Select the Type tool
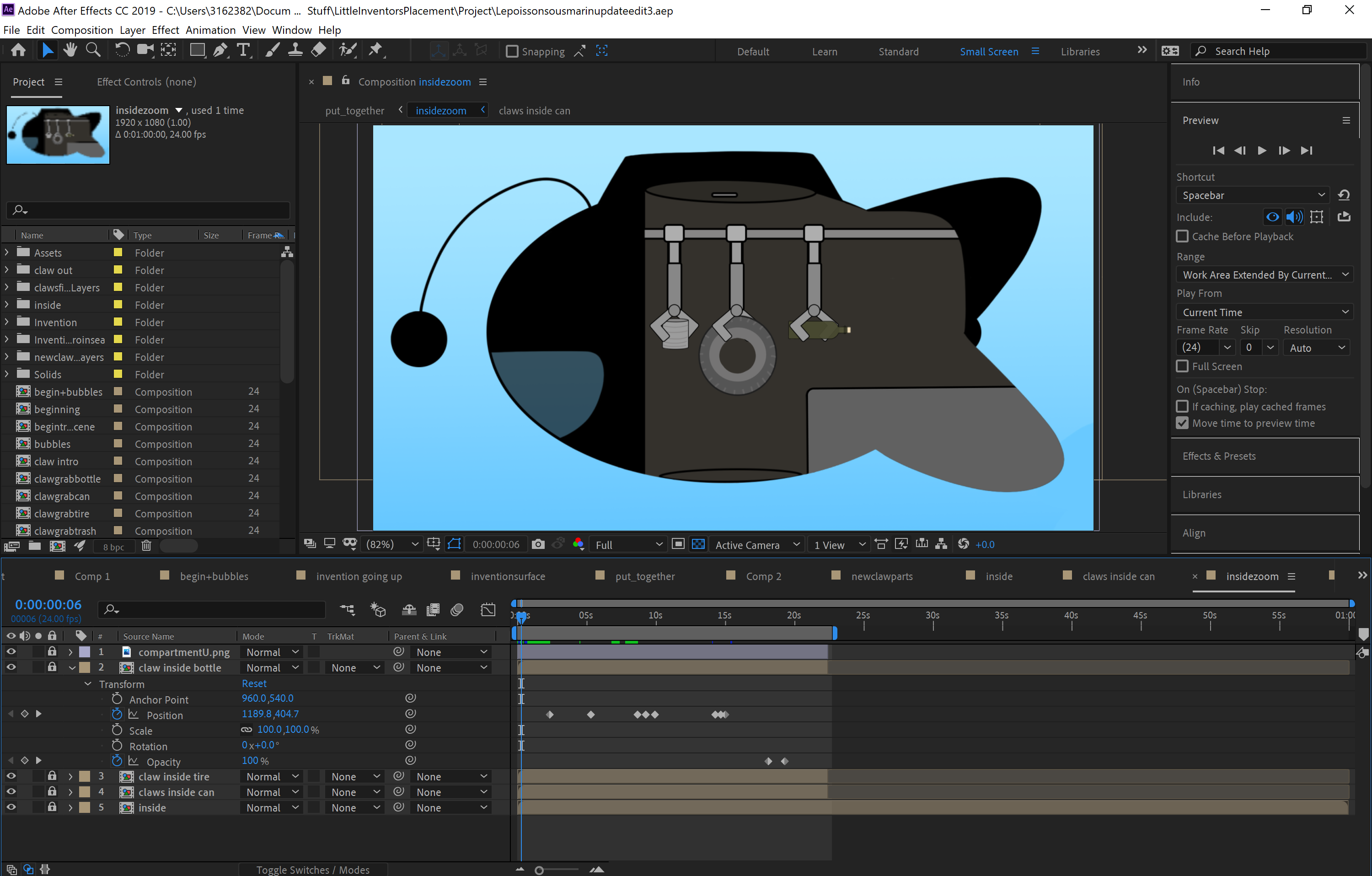The image size is (1372, 876). (243, 51)
